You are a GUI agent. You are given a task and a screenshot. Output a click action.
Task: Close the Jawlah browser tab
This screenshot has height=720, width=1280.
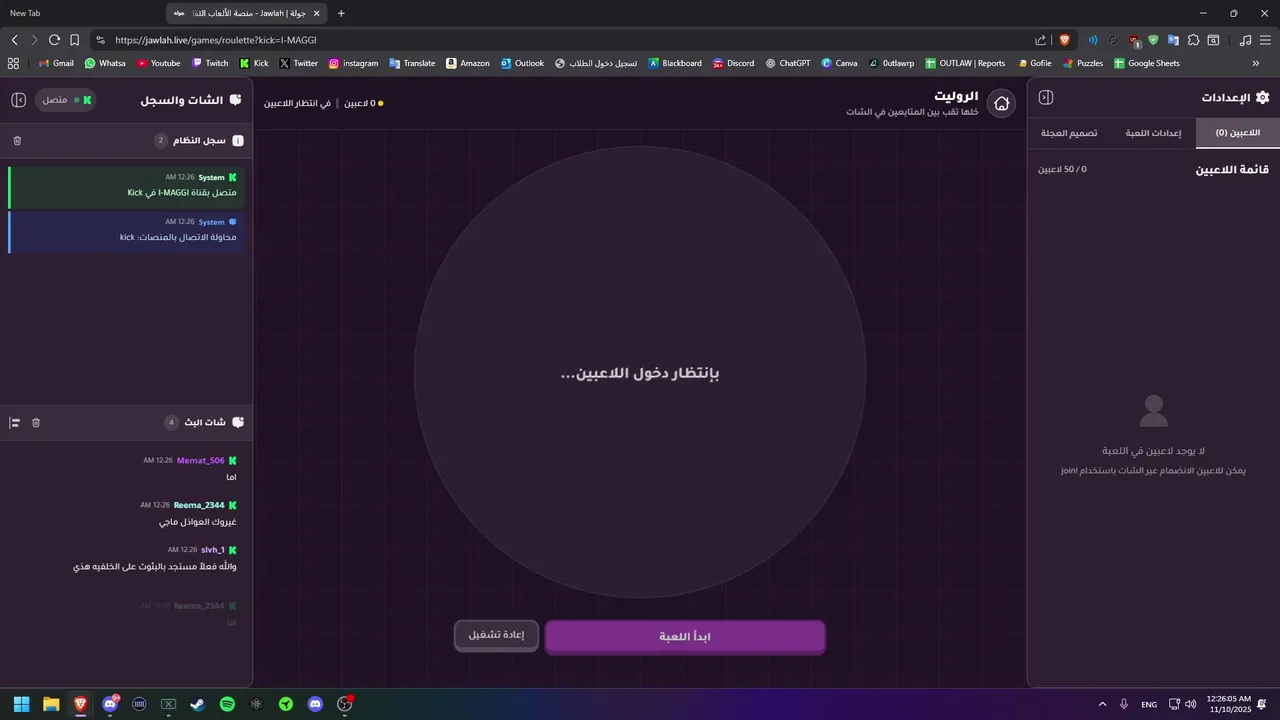click(317, 13)
